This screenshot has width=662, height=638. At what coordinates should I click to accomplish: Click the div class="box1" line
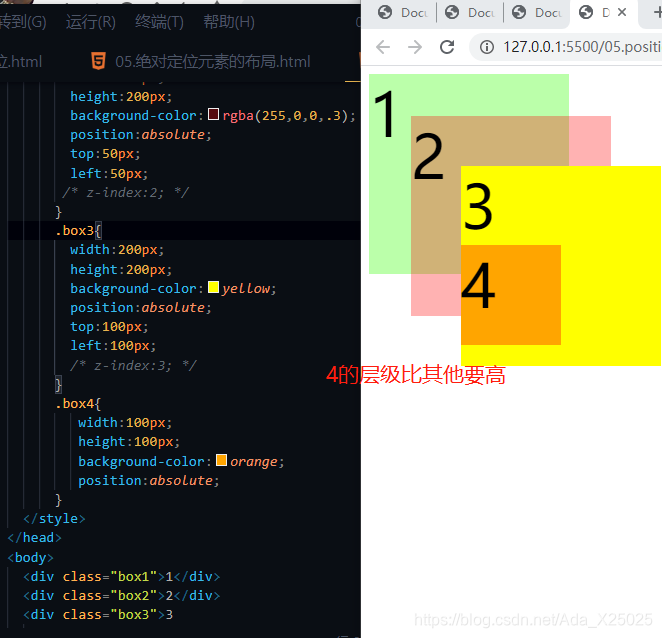[122, 576]
